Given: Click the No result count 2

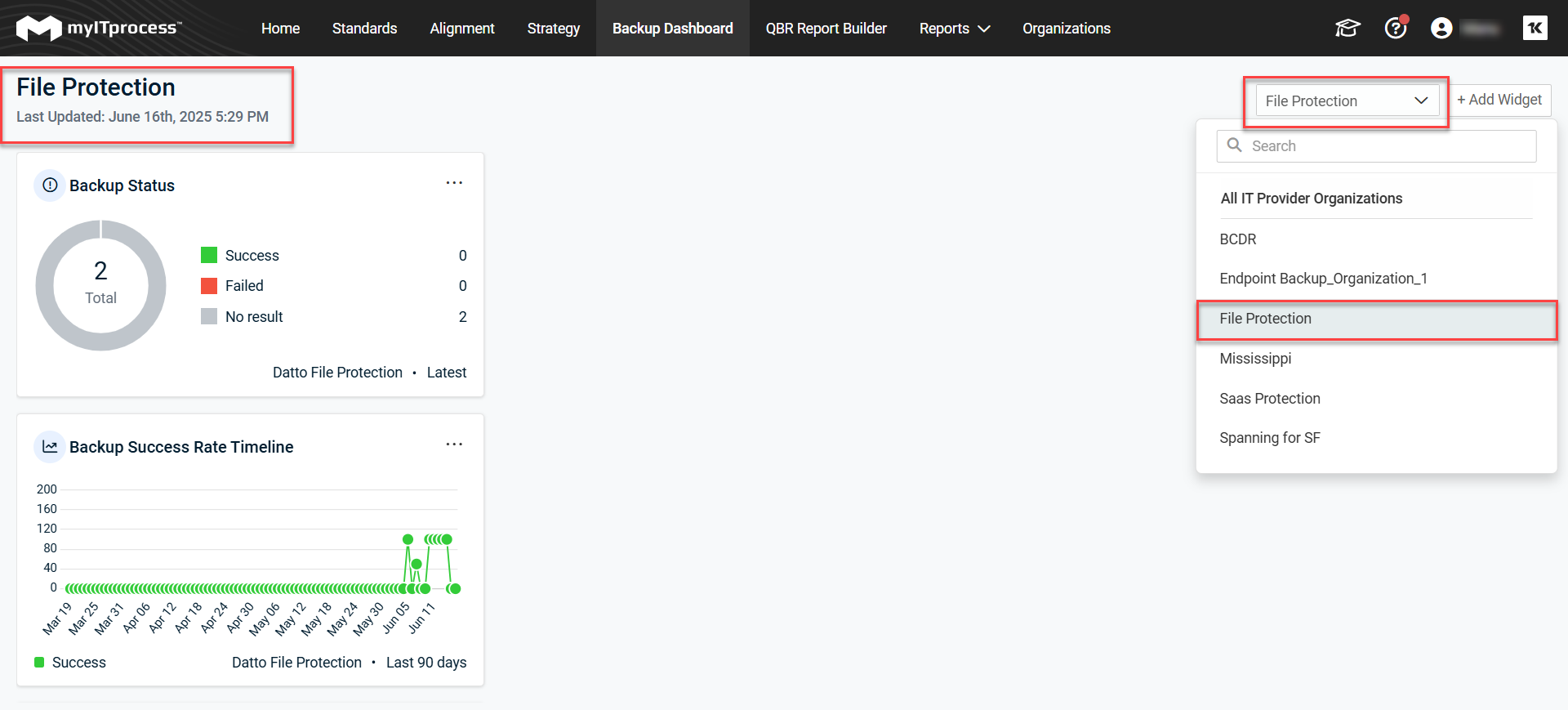Looking at the screenshot, I should [463, 316].
